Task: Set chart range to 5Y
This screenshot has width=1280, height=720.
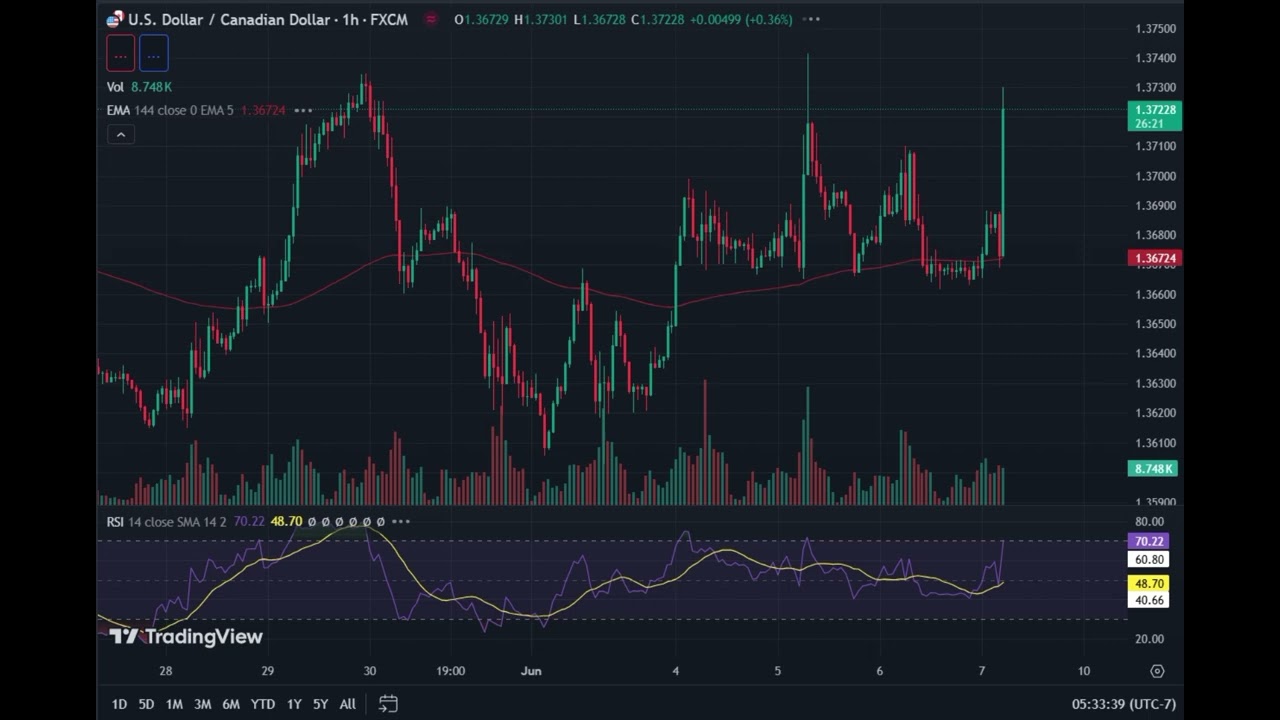Action: click(x=320, y=704)
